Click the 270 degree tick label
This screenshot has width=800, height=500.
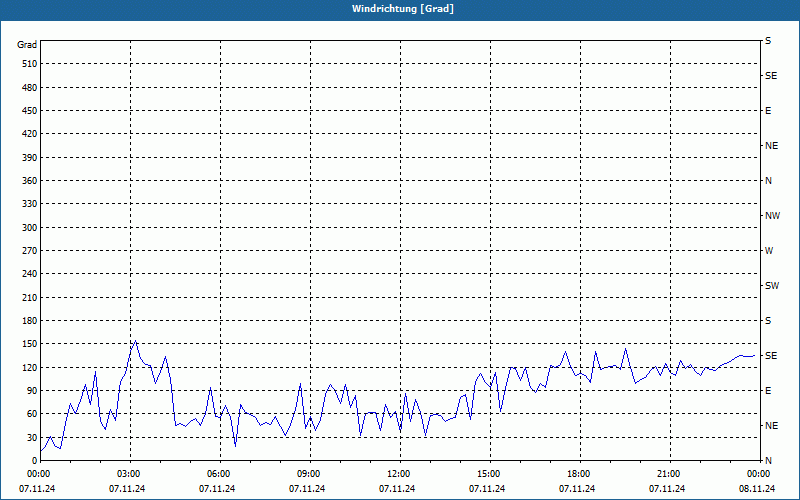coord(27,251)
